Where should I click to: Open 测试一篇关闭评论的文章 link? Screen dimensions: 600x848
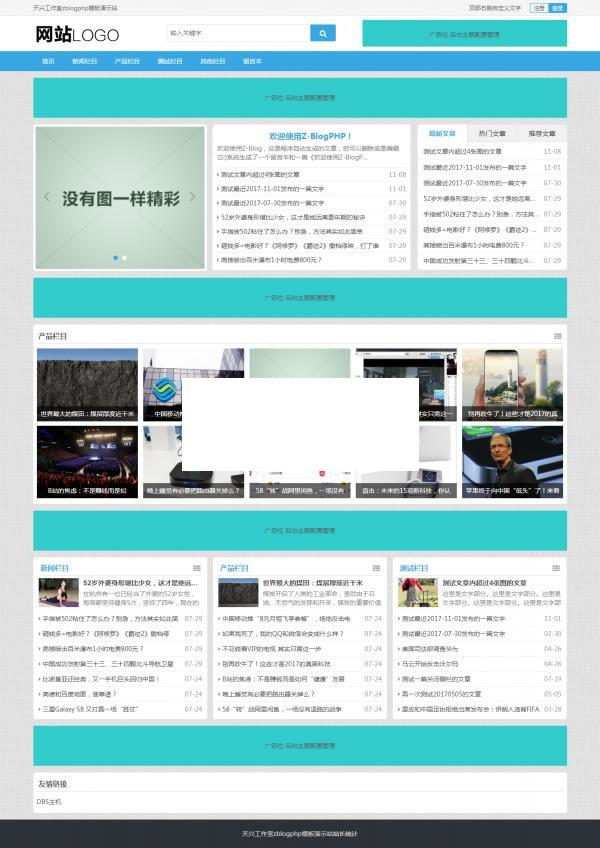(x=436, y=679)
